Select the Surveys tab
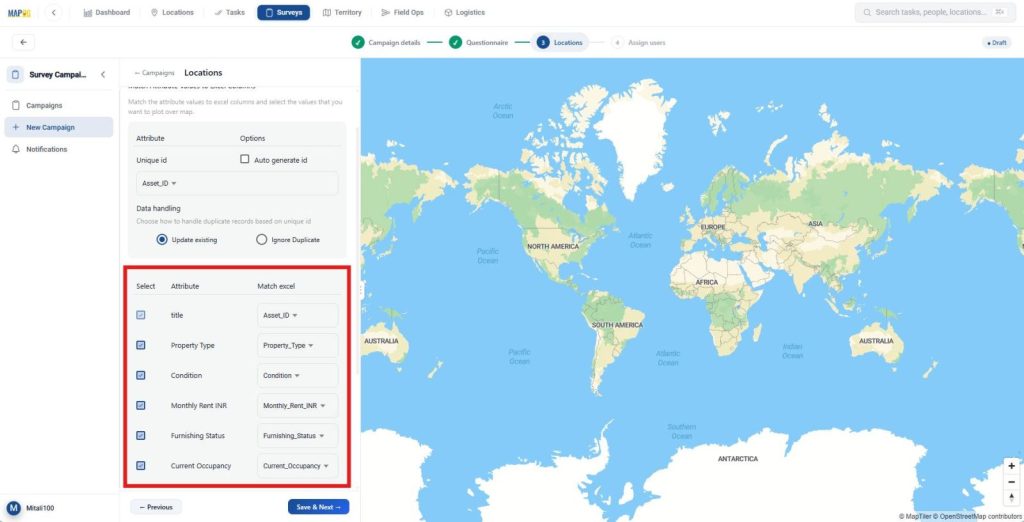The width and height of the screenshot is (1024, 522). [x=283, y=12]
